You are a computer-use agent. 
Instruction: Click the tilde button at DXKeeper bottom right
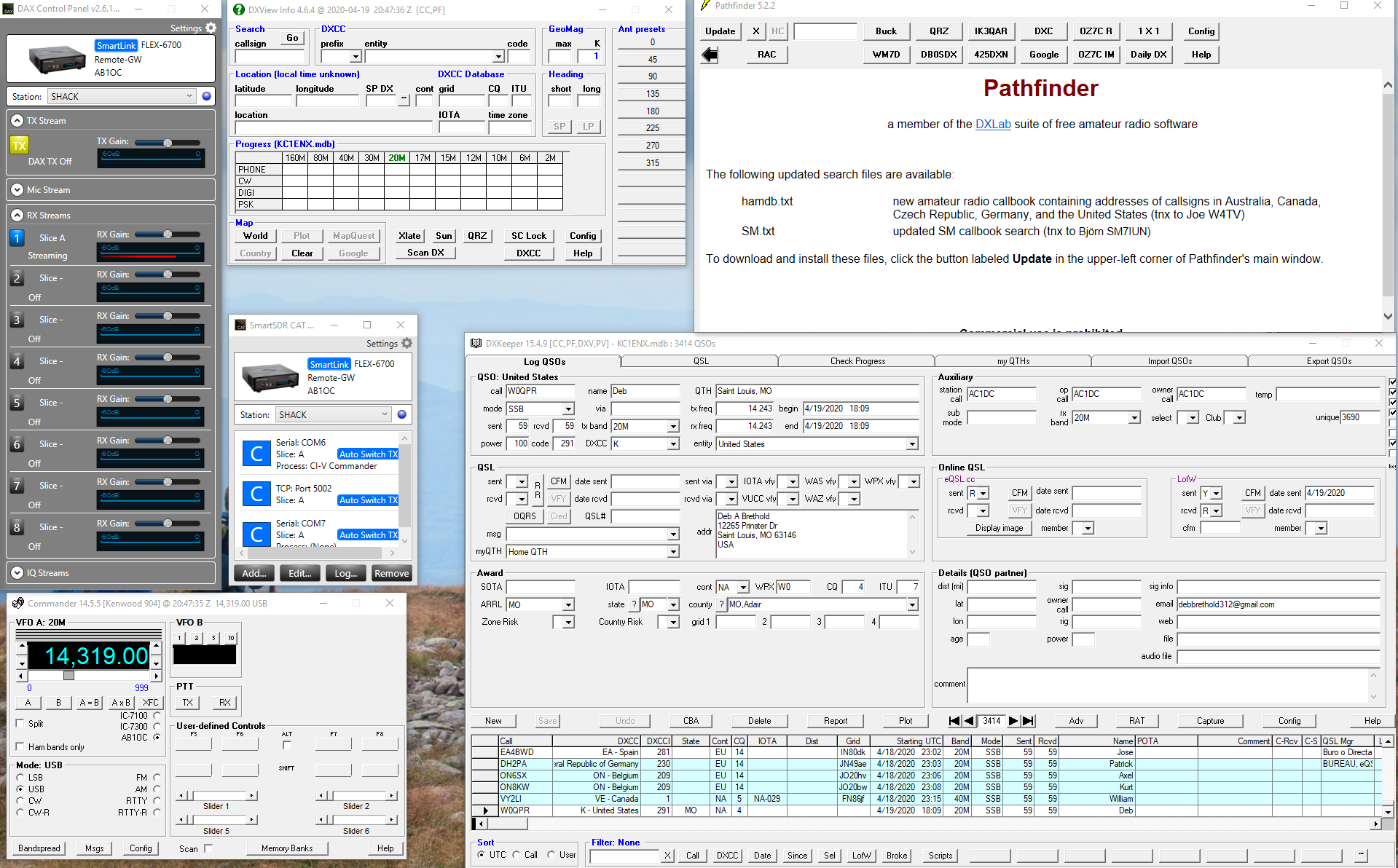(1361, 856)
